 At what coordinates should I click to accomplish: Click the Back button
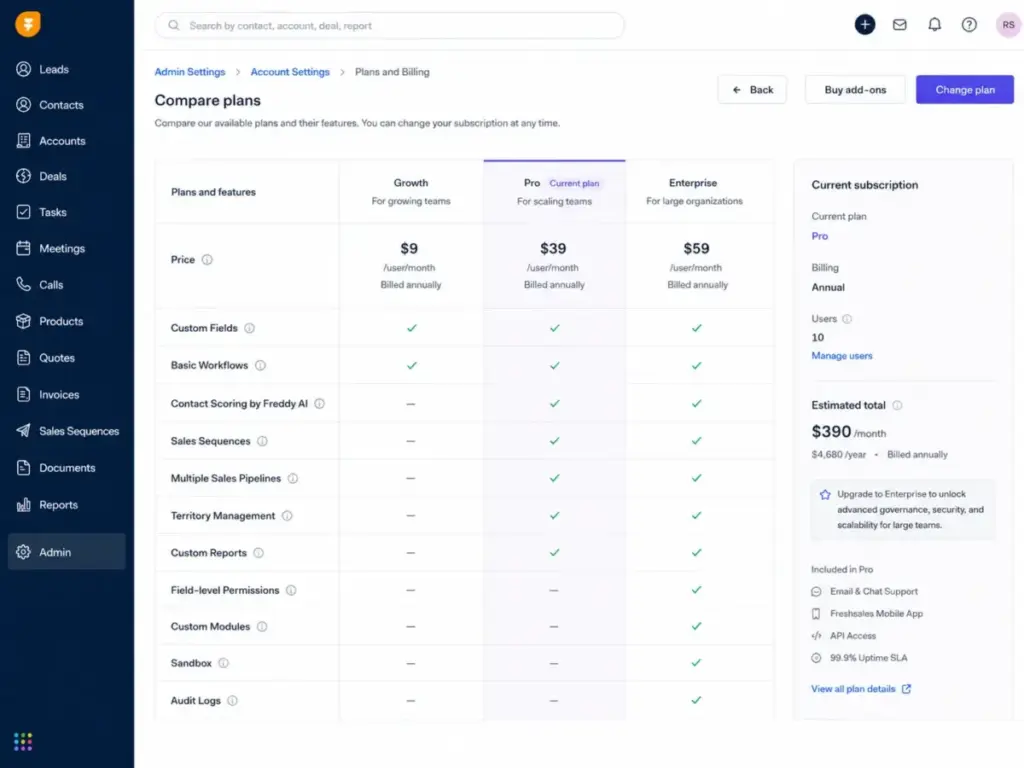click(x=752, y=89)
